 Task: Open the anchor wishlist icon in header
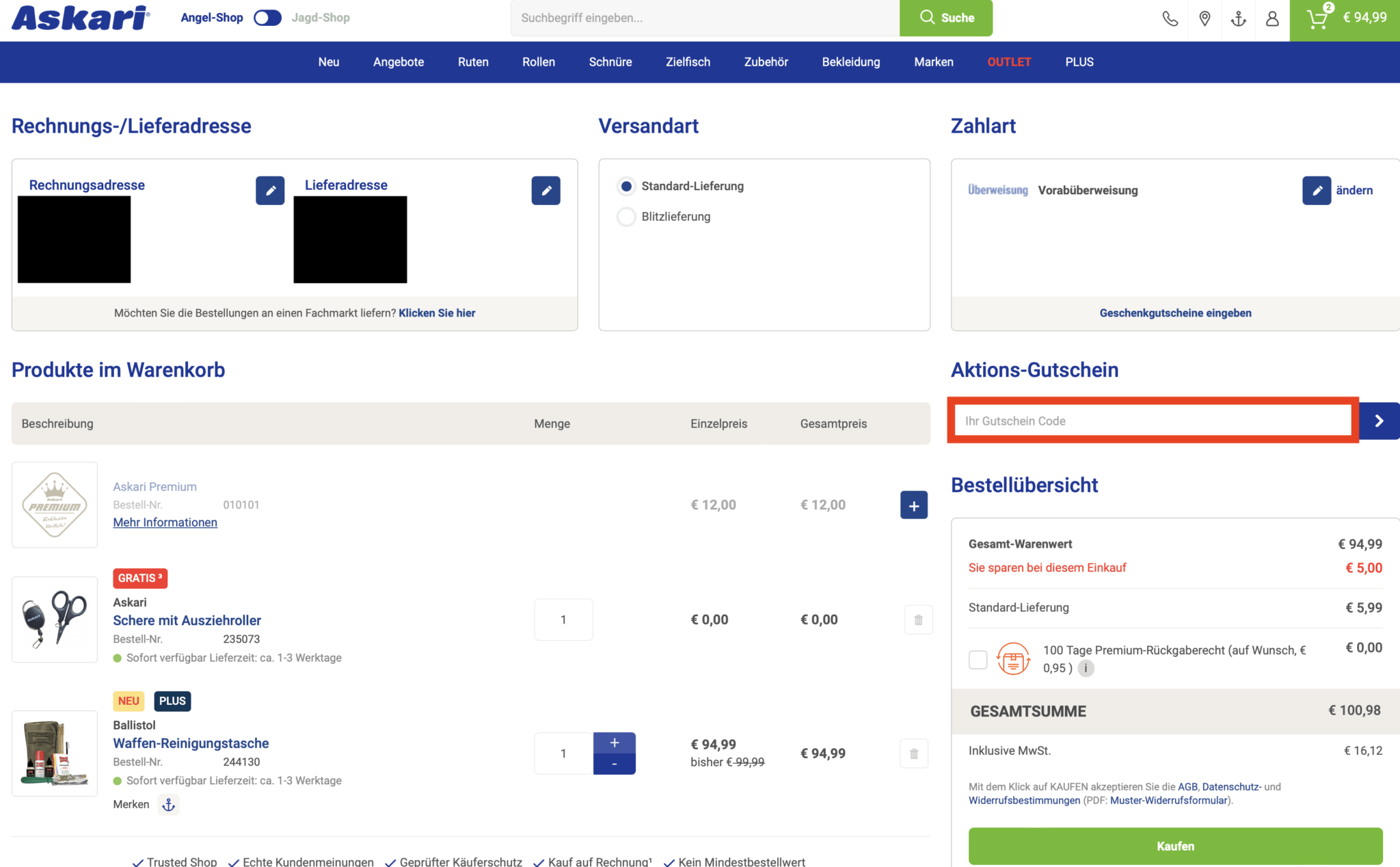tap(1238, 18)
